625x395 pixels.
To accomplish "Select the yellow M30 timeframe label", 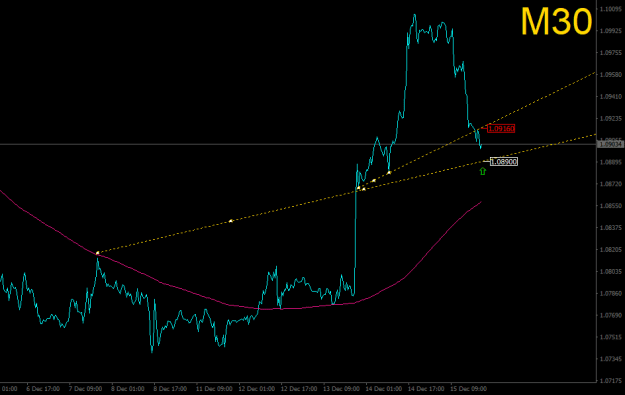I will tap(556, 22).
